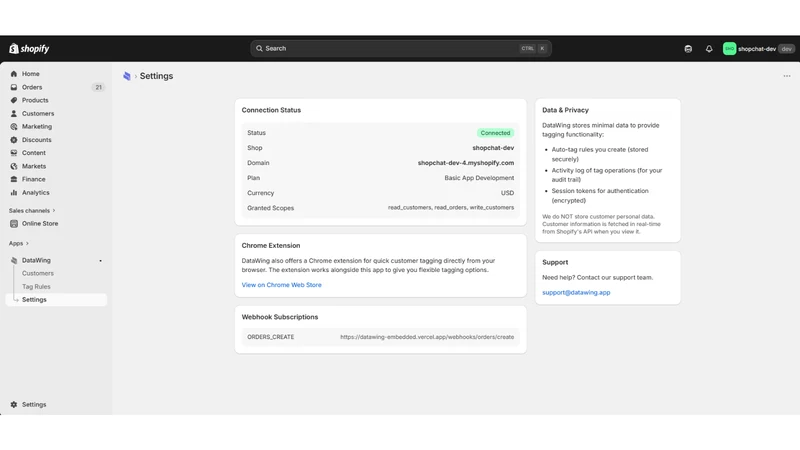Click the DataWing app icon in sidebar

[x=14, y=260]
